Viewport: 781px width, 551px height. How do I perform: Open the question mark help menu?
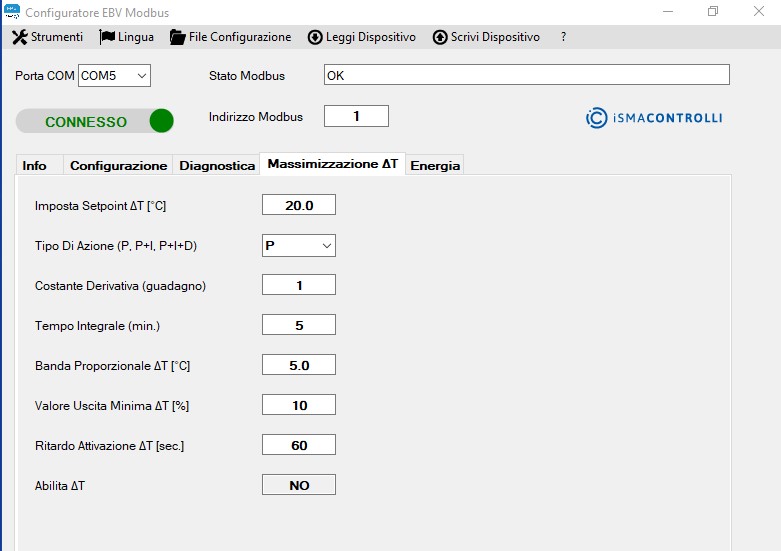click(x=563, y=37)
